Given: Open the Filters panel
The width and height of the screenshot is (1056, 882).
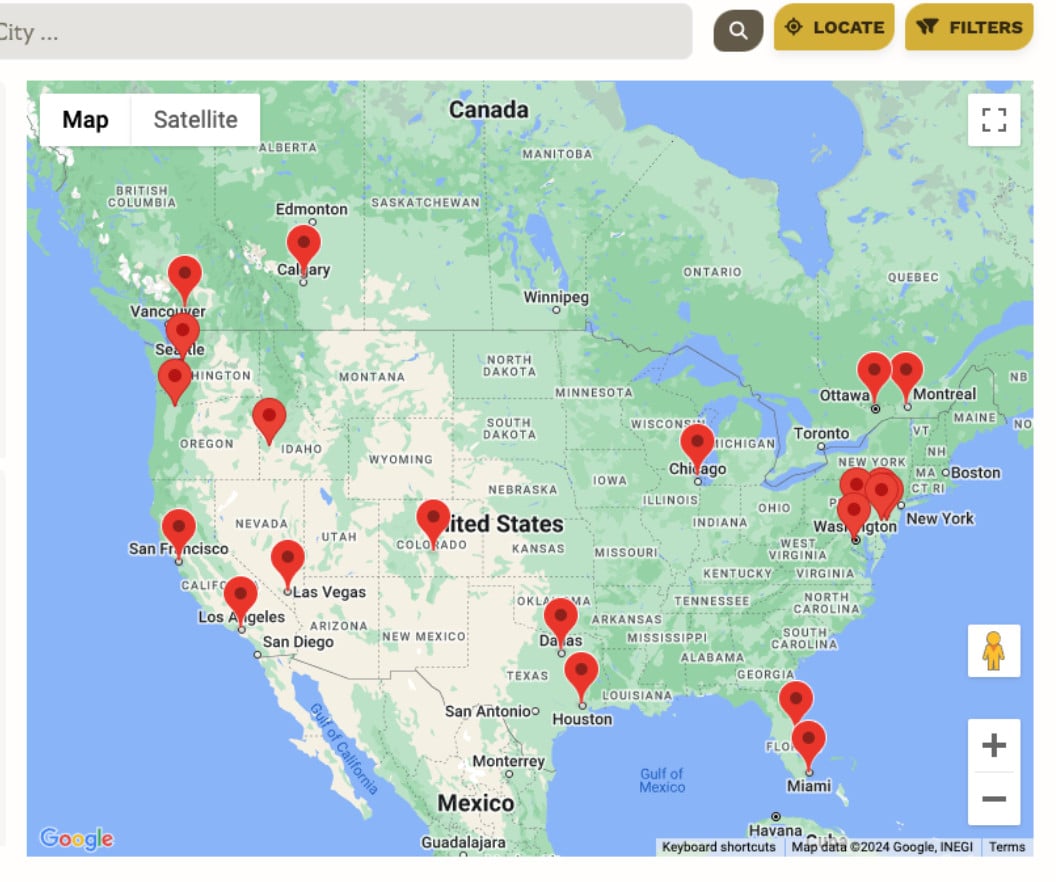Looking at the screenshot, I should (x=970, y=28).
